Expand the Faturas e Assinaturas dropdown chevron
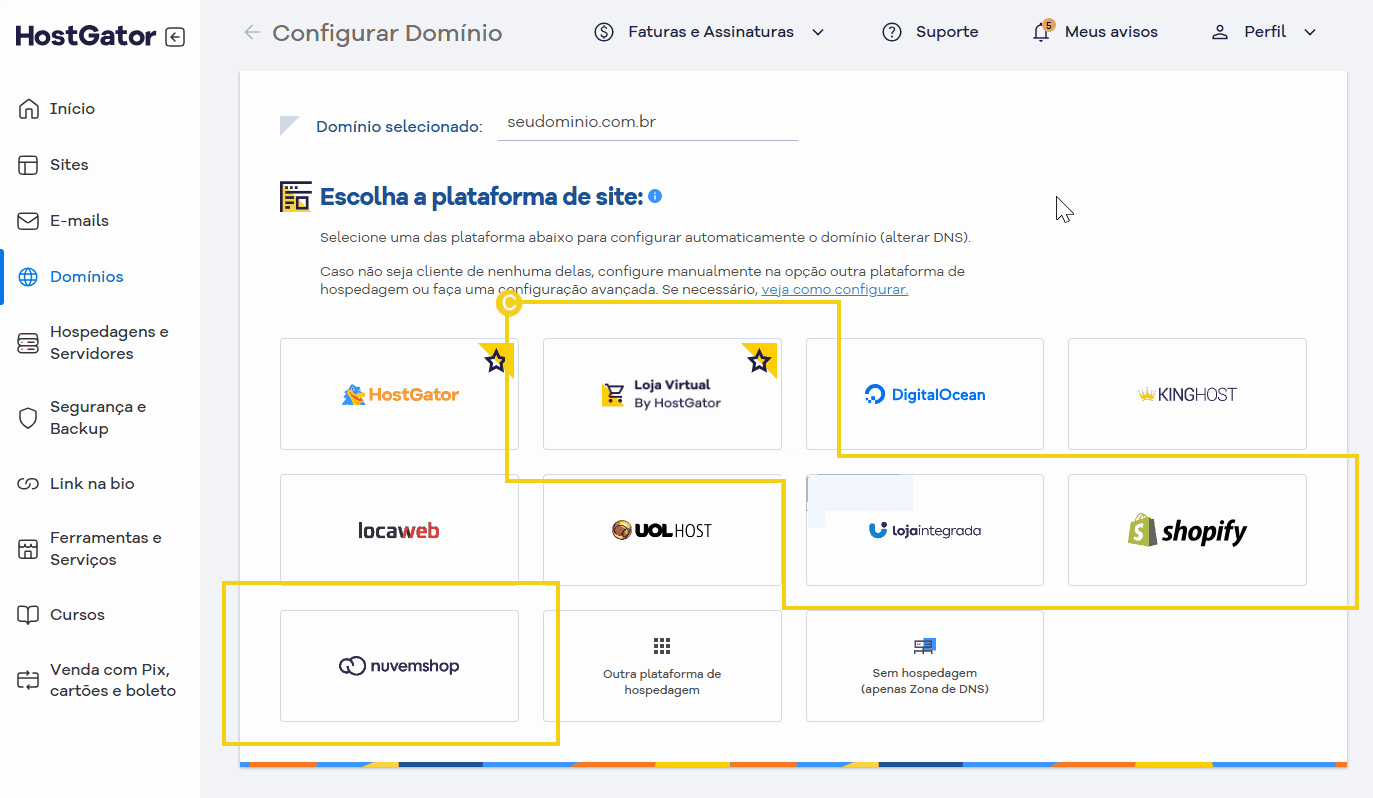The image size is (1373, 798). [818, 32]
